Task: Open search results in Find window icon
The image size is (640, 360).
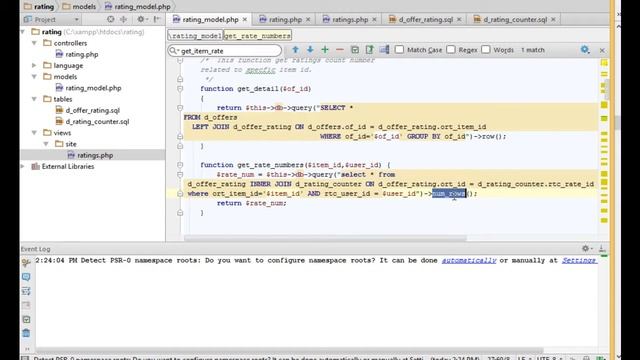Action: [x=369, y=50]
